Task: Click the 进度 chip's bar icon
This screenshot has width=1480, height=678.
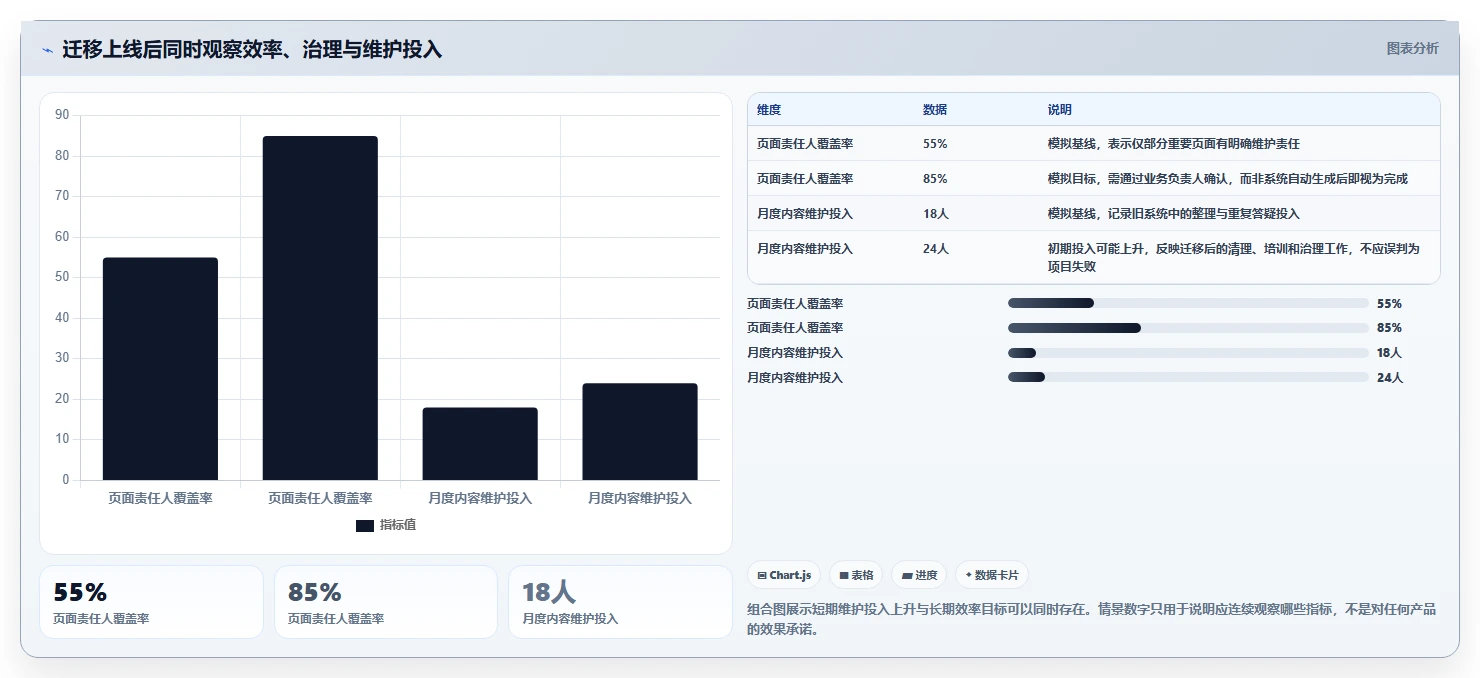Action: click(906, 575)
